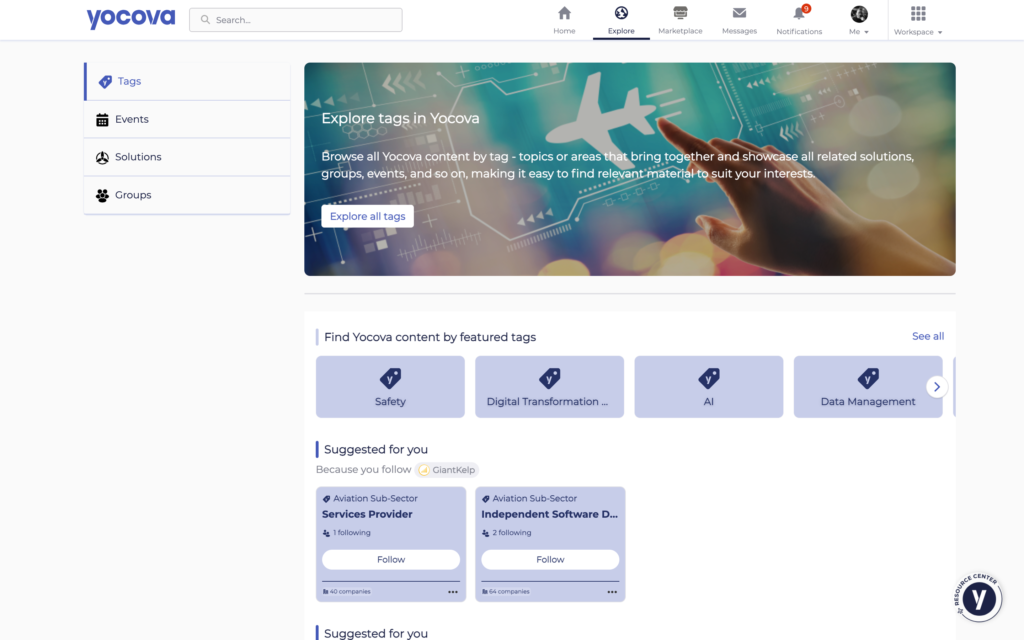Click the See all featured tags link
This screenshot has width=1024, height=640.
(x=928, y=336)
